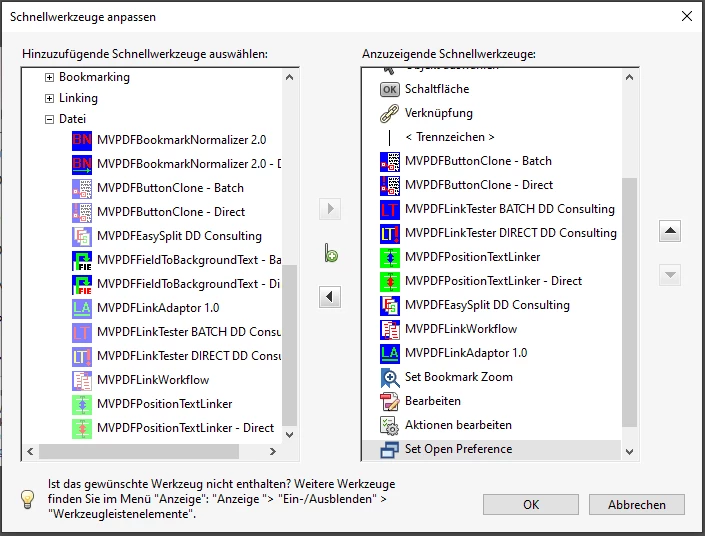Click the Bearbeiten icon
Viewport: 705px width, 536px height.
390,402
